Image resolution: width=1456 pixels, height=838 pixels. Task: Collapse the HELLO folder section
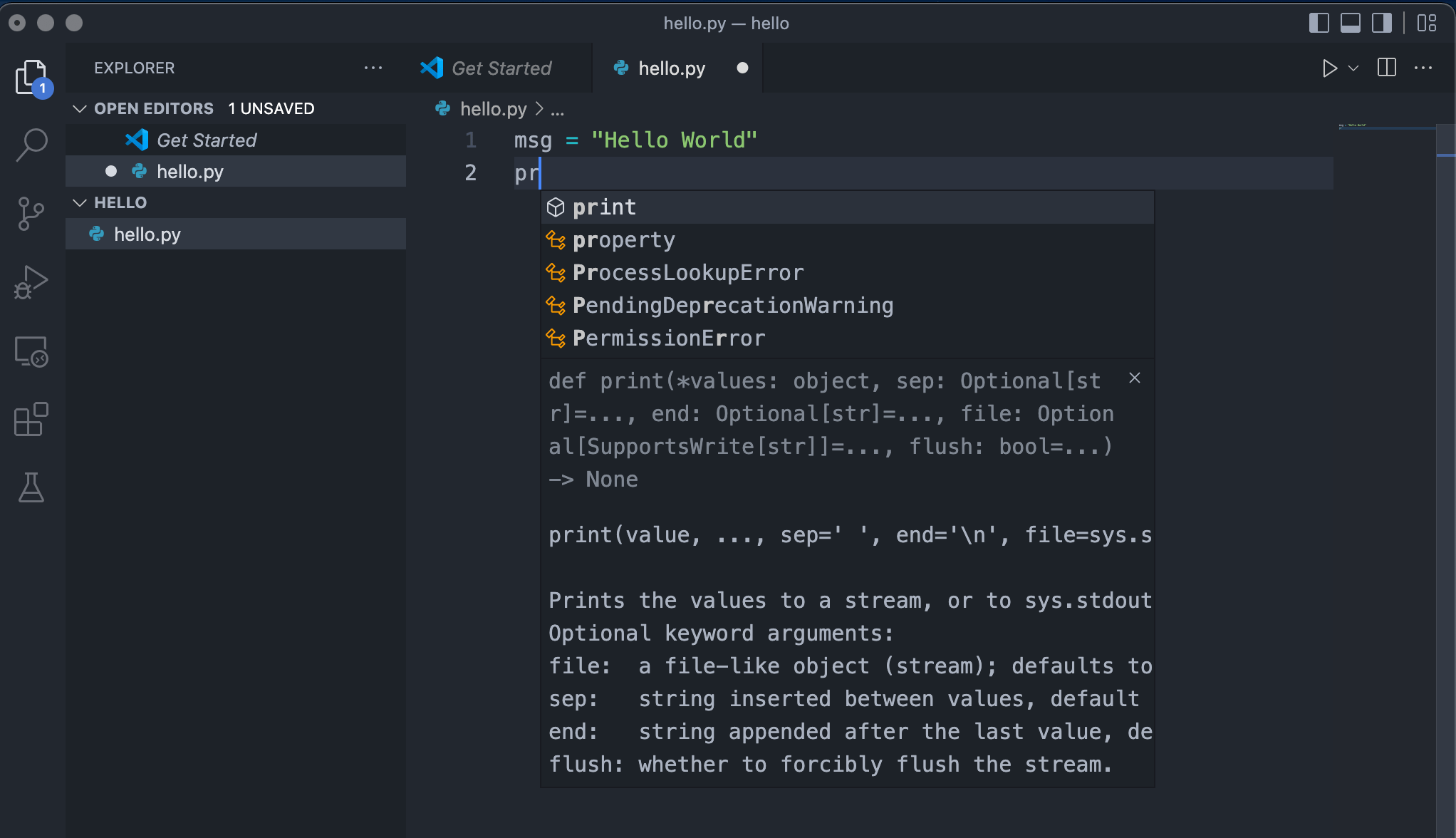pyautogui.click(x=80, y=202)
